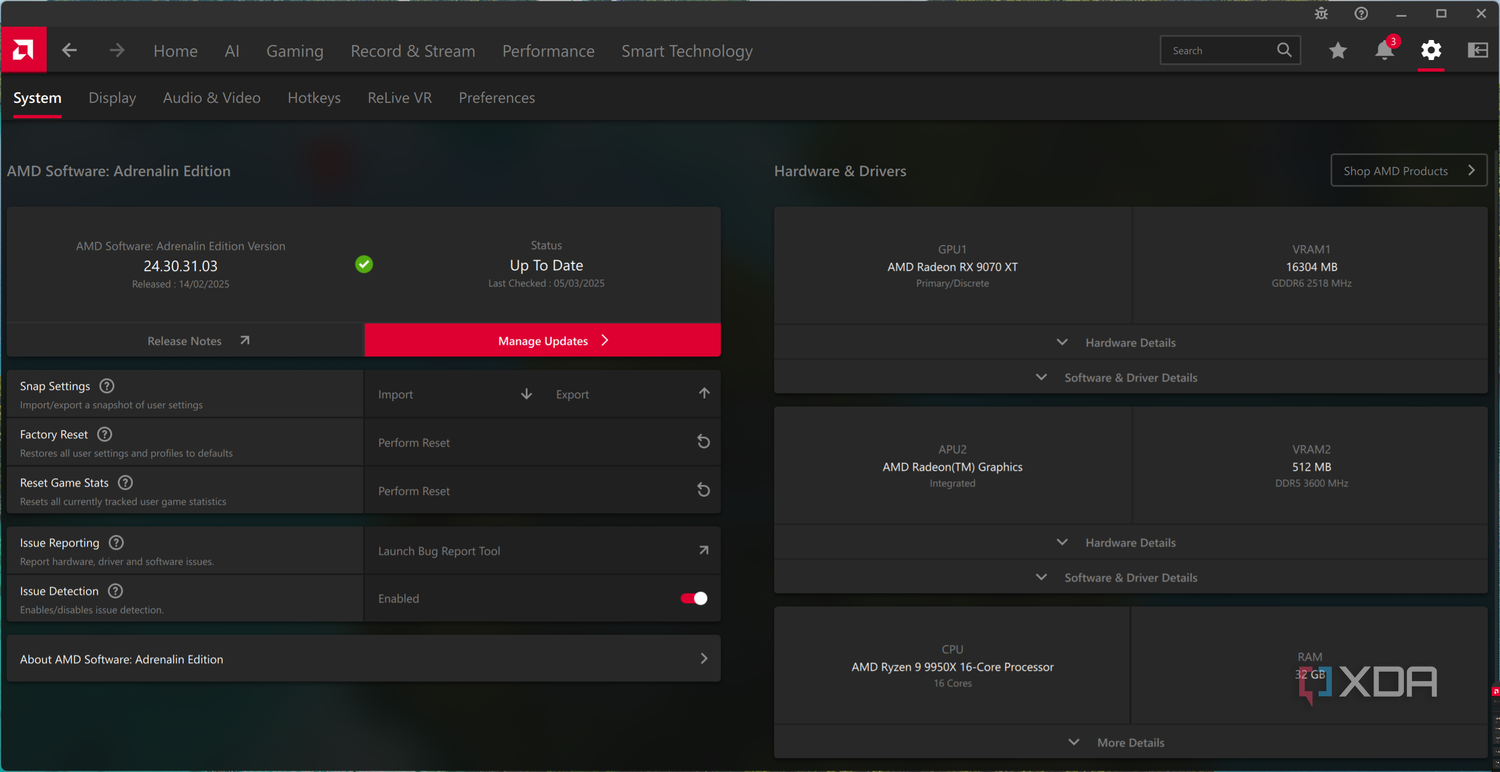Viewport: 1500px width, 772px height.
Task: Switch to the Hotkeys tab
Action: pos(314,98)
